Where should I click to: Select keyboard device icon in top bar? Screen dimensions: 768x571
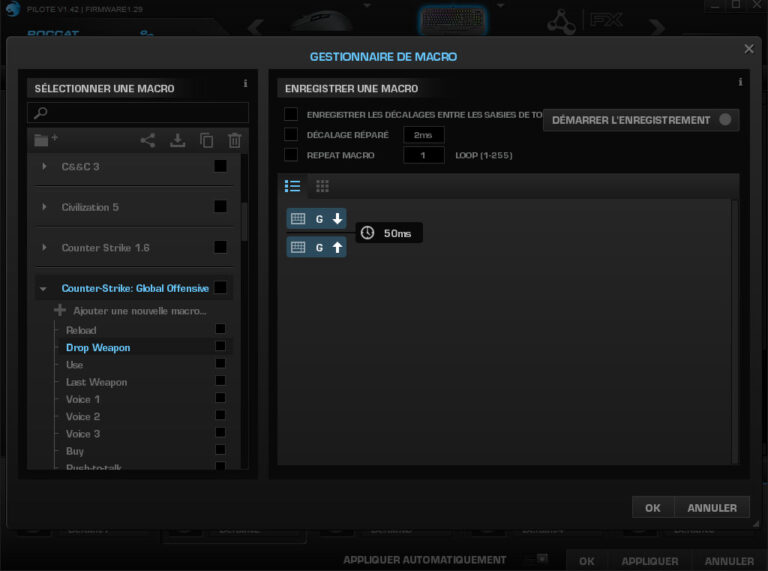453,20
